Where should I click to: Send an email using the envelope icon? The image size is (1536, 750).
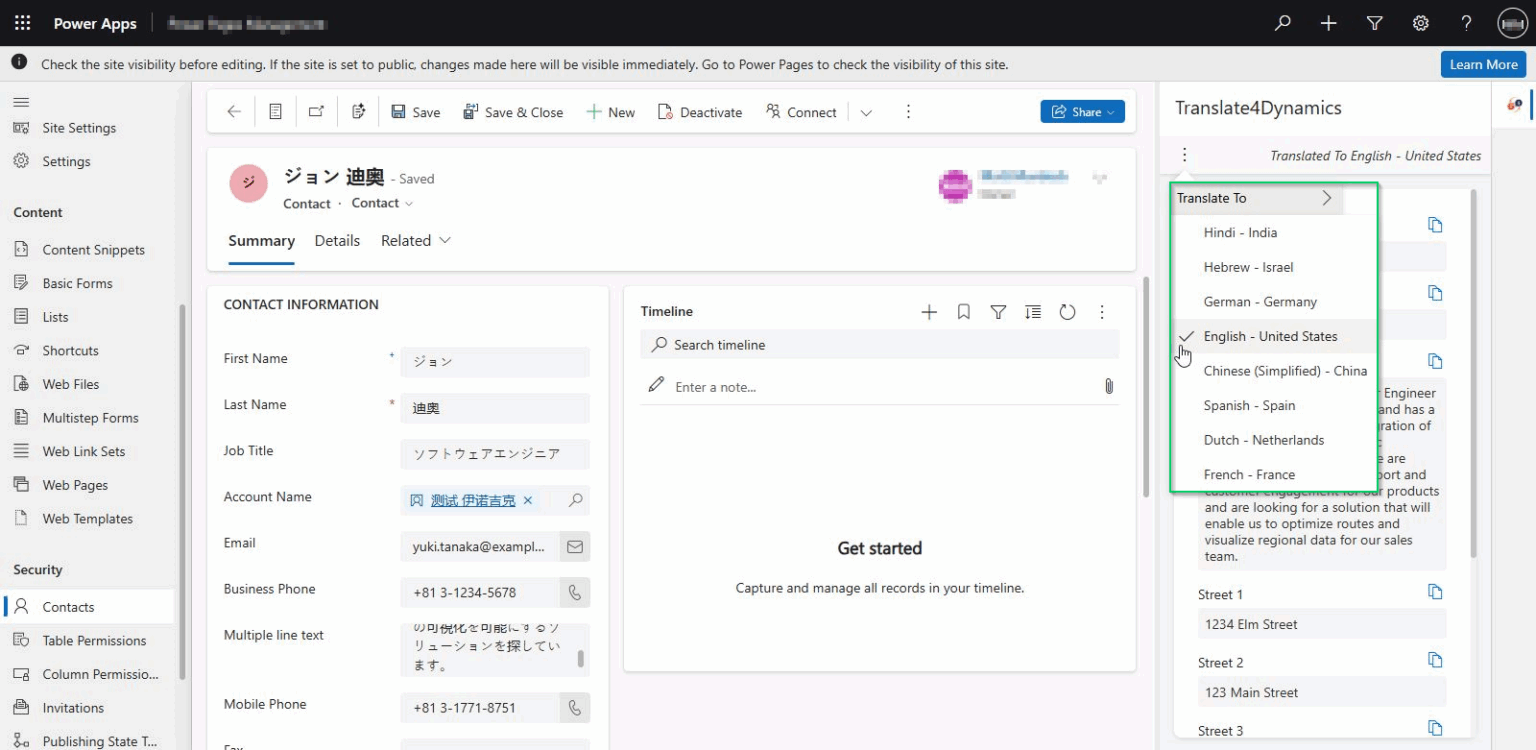tap(574, 546)
